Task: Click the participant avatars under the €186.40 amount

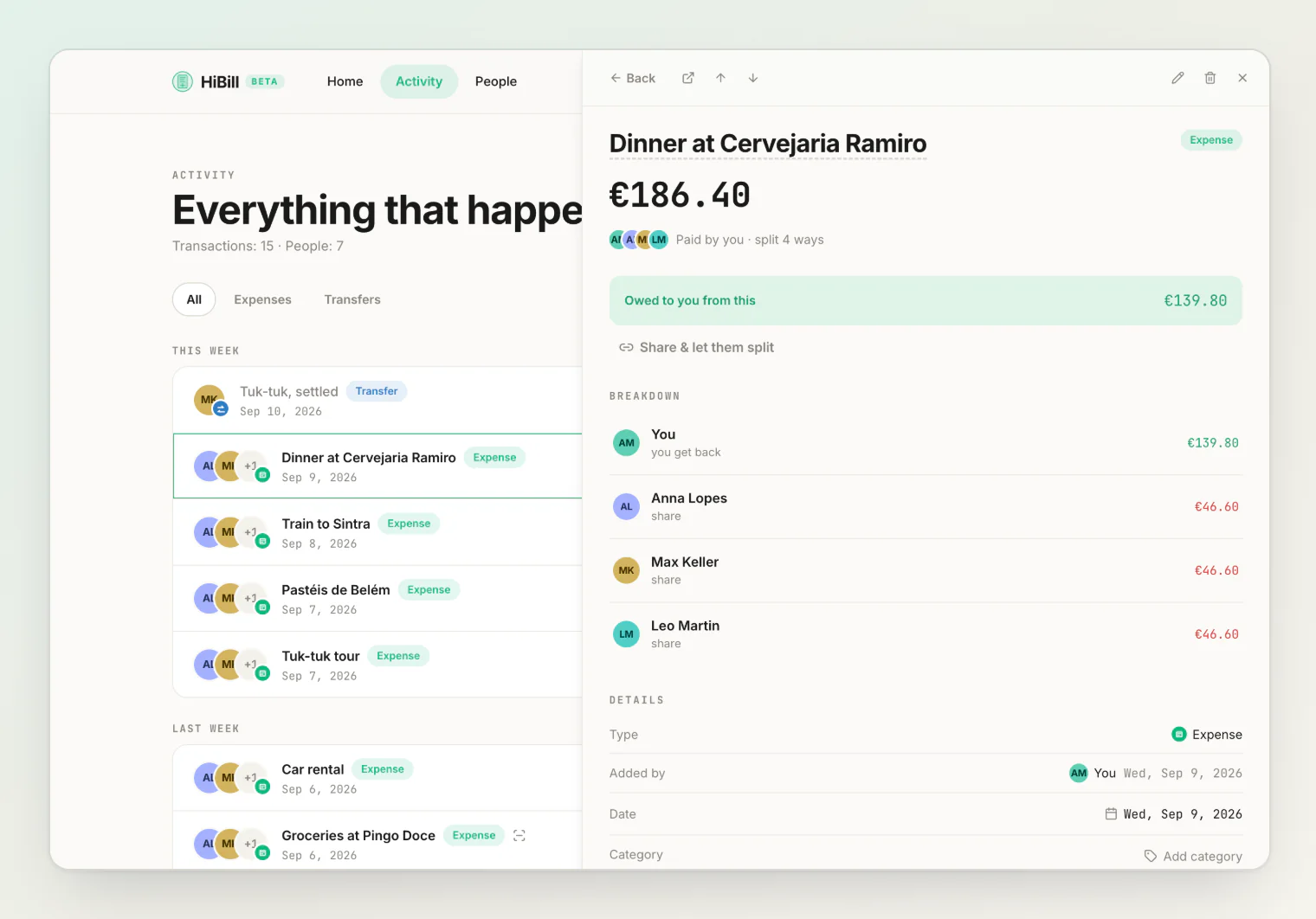Action: 639,240
